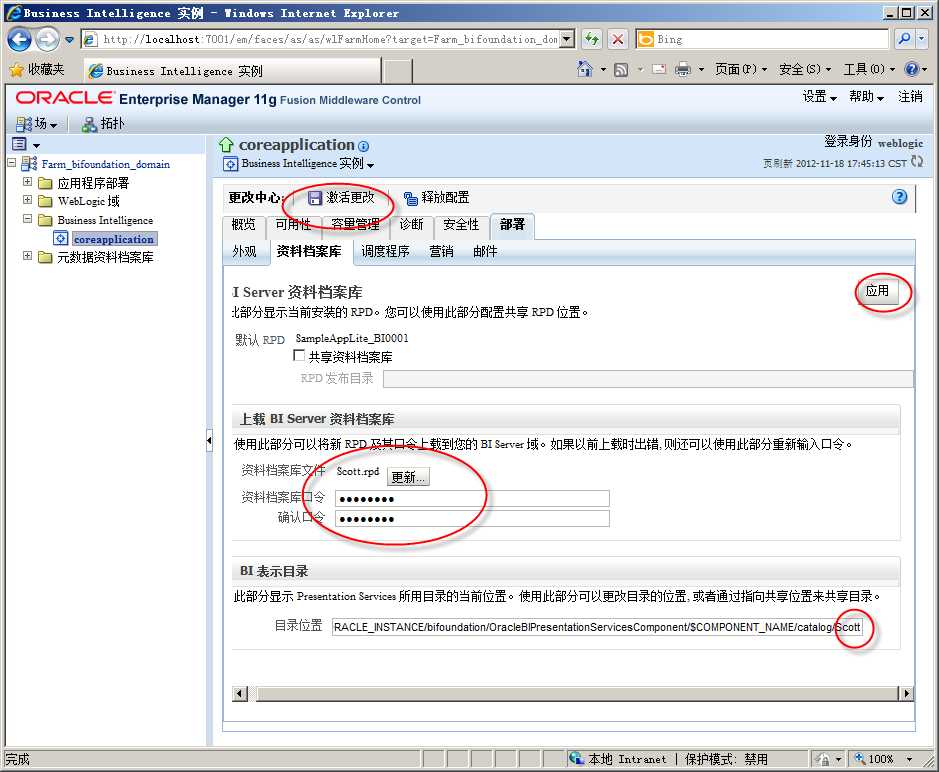Image resolution: width=939 pixels, height=772 pixels.
Task: Switch to the 外观 appearance subtab
Action: pos(244,252)
